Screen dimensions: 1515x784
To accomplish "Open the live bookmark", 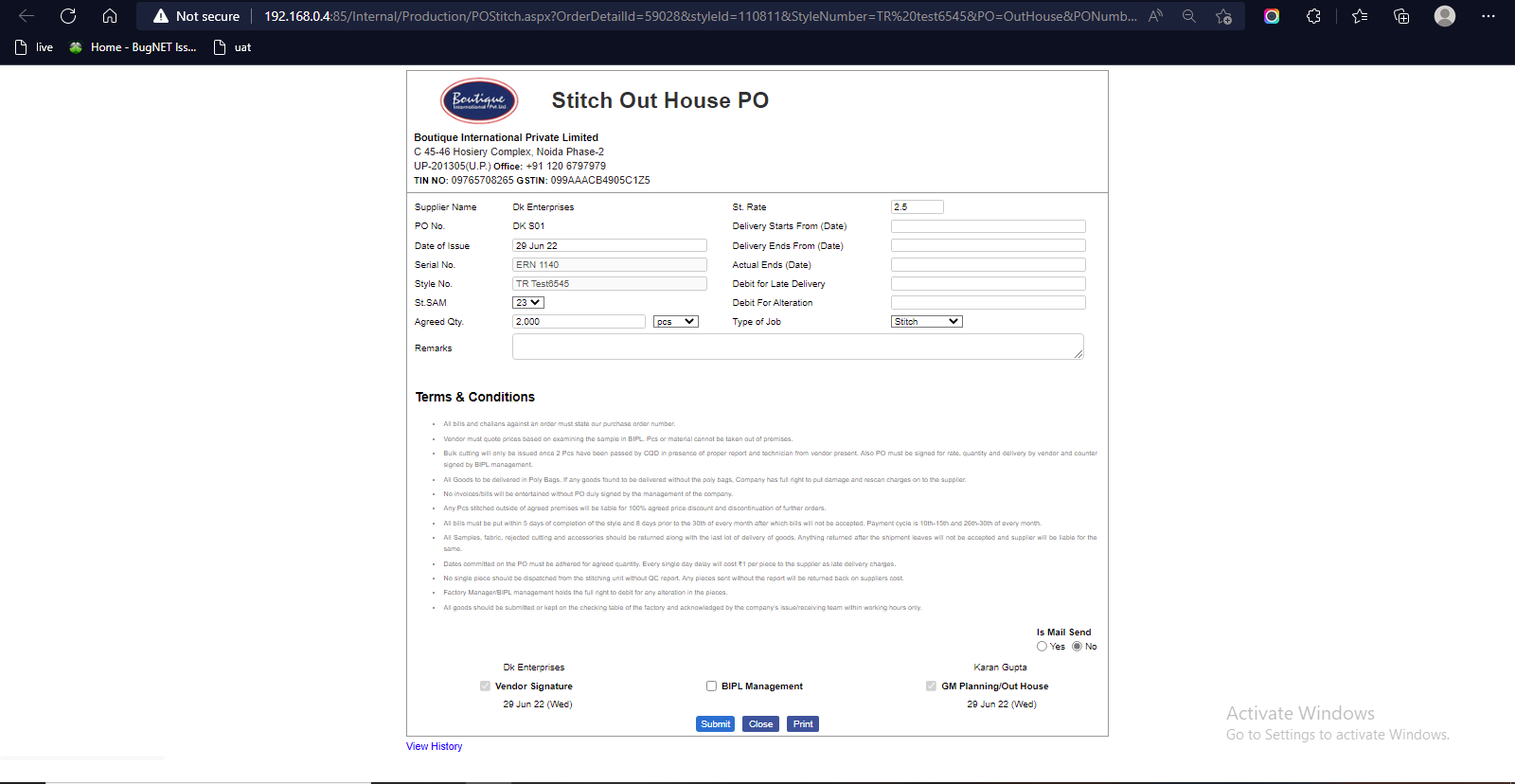I will pos(35,47).
